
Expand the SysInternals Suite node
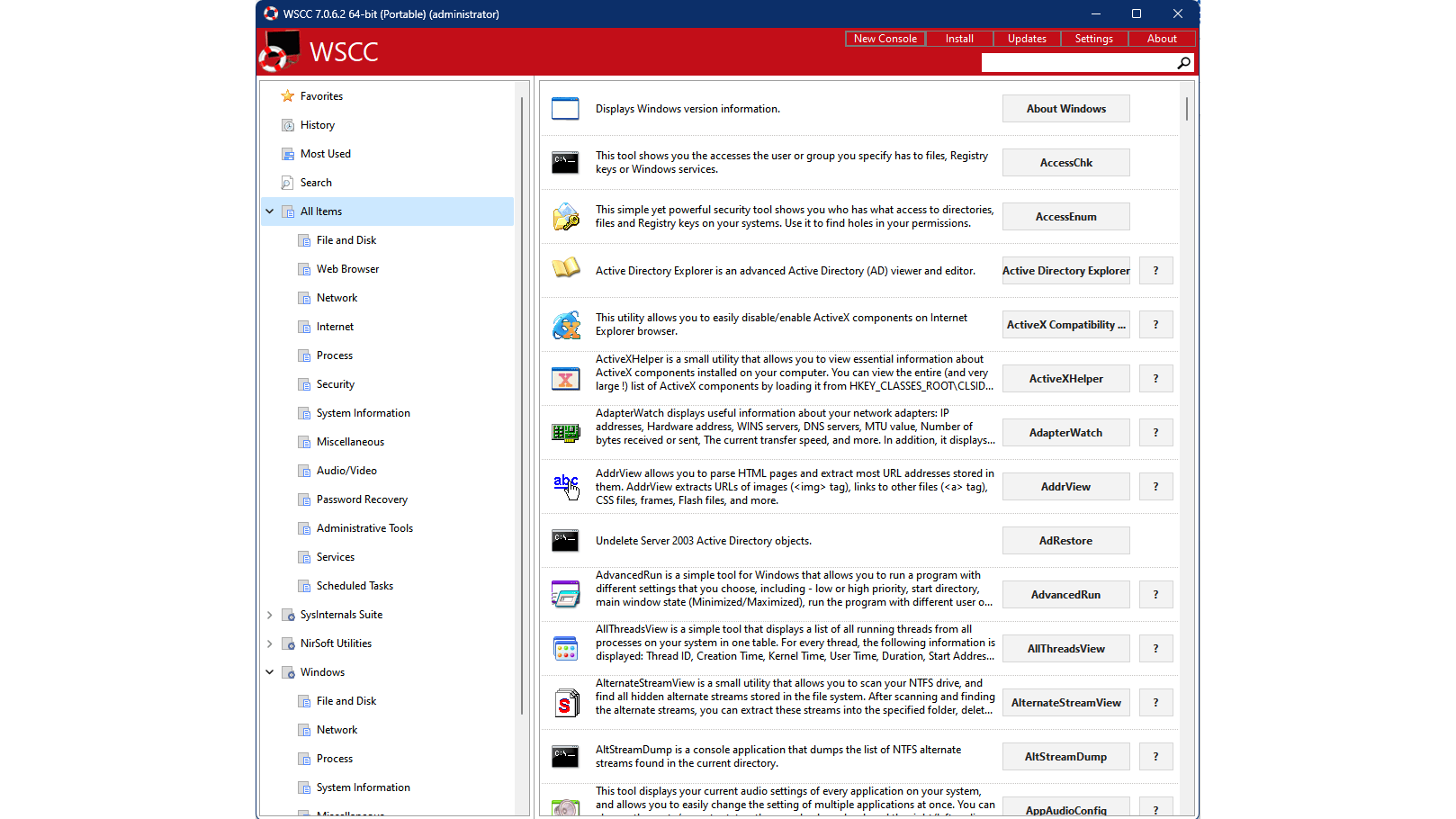pyautogui.click(x=269, y=615)
